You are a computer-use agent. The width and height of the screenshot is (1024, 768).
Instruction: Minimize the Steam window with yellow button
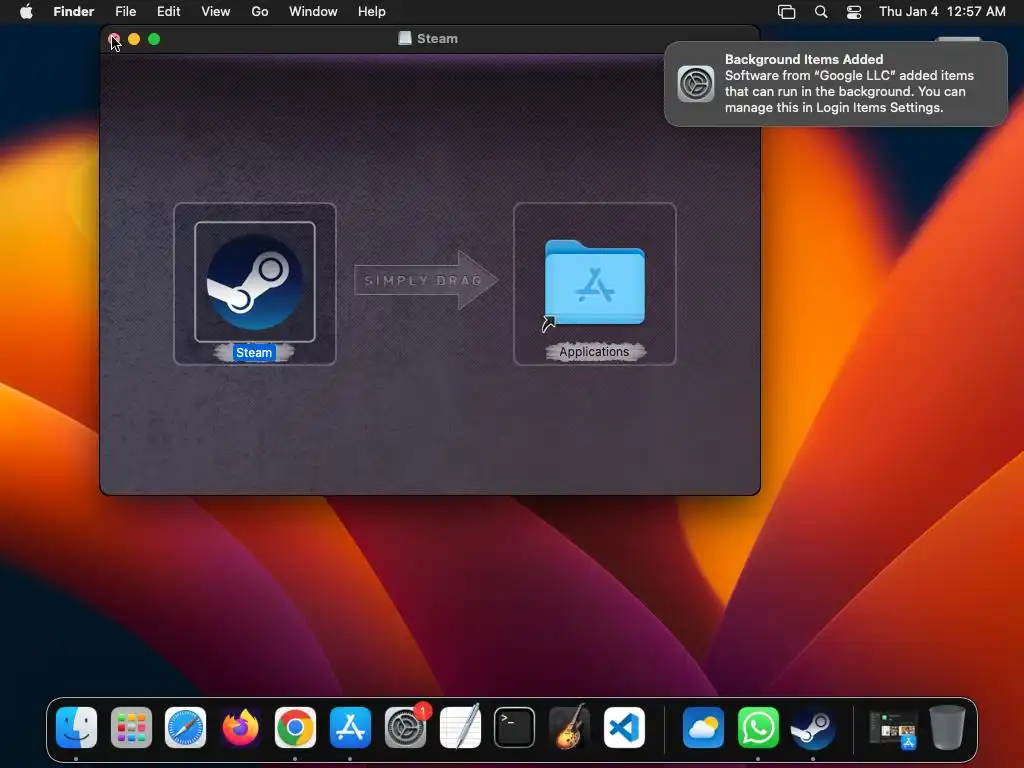[x=134, y=39]
